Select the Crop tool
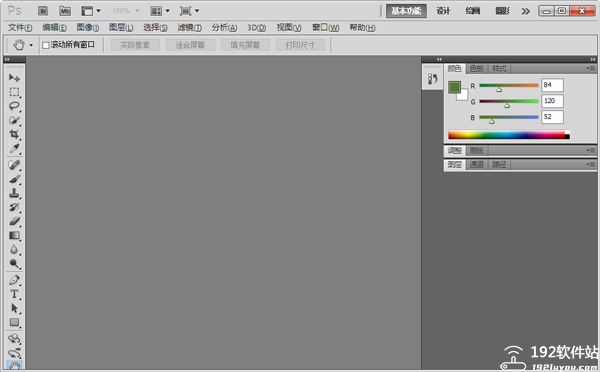Viewport: 600px width, 372px height. 14,134
